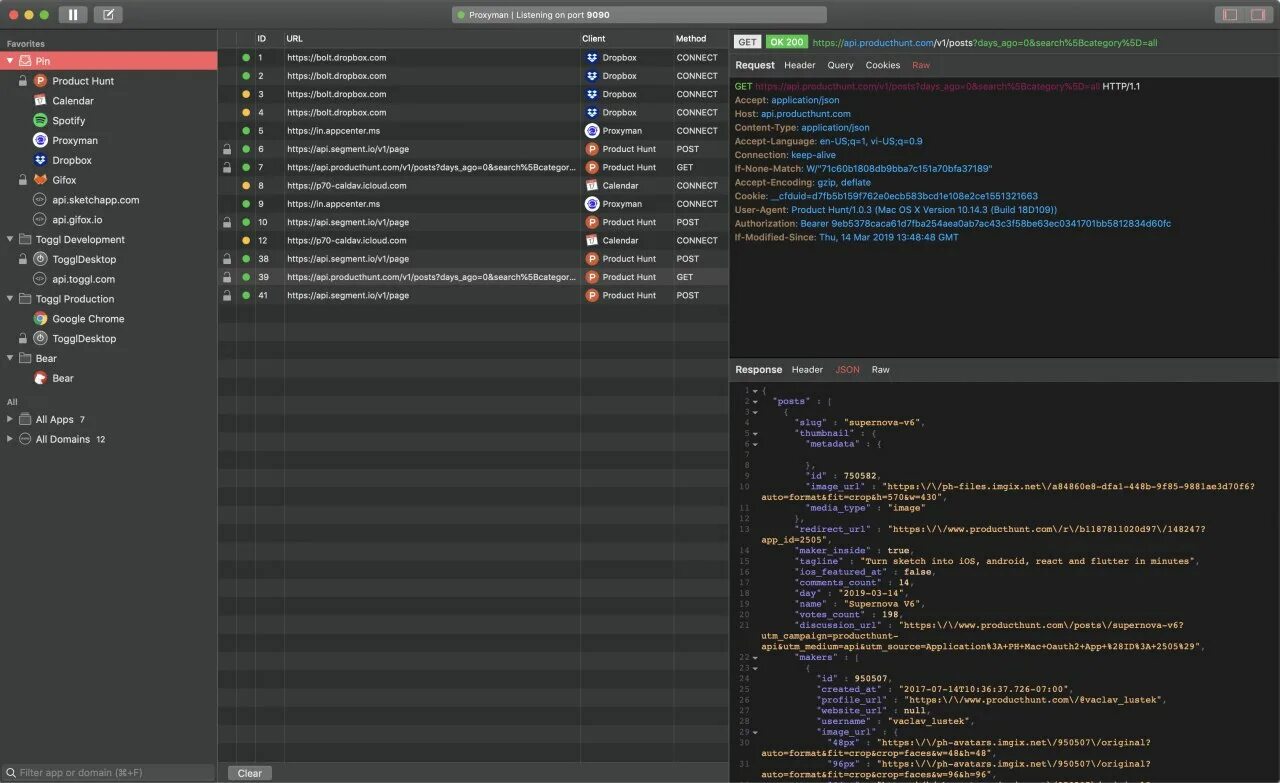The width and height of the screenshot is (1280, 783).
Task: Select Google Chrome in sidebar
Action: (x=88, y=319)
